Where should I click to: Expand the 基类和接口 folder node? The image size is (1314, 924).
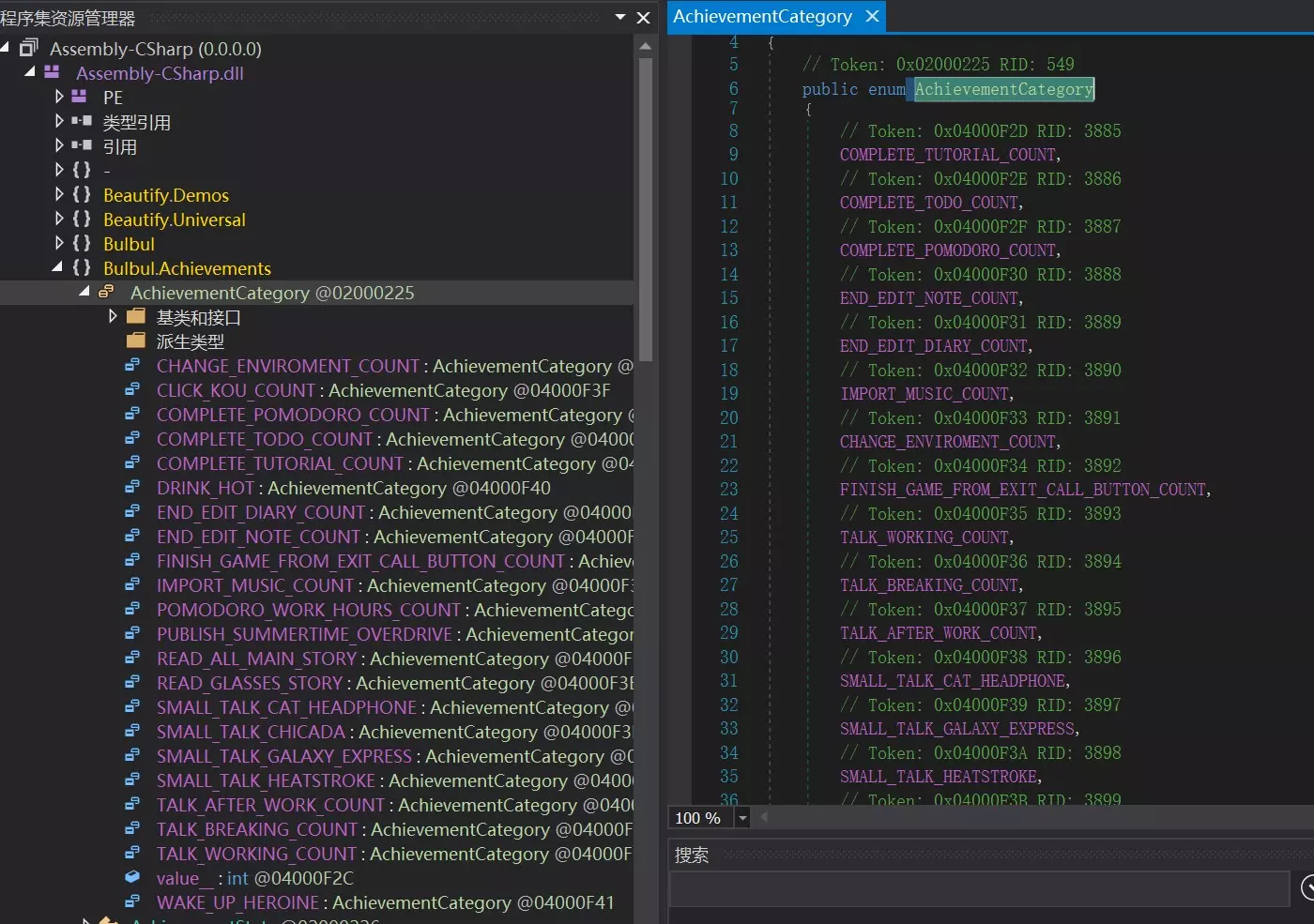[x=113, y=316]
